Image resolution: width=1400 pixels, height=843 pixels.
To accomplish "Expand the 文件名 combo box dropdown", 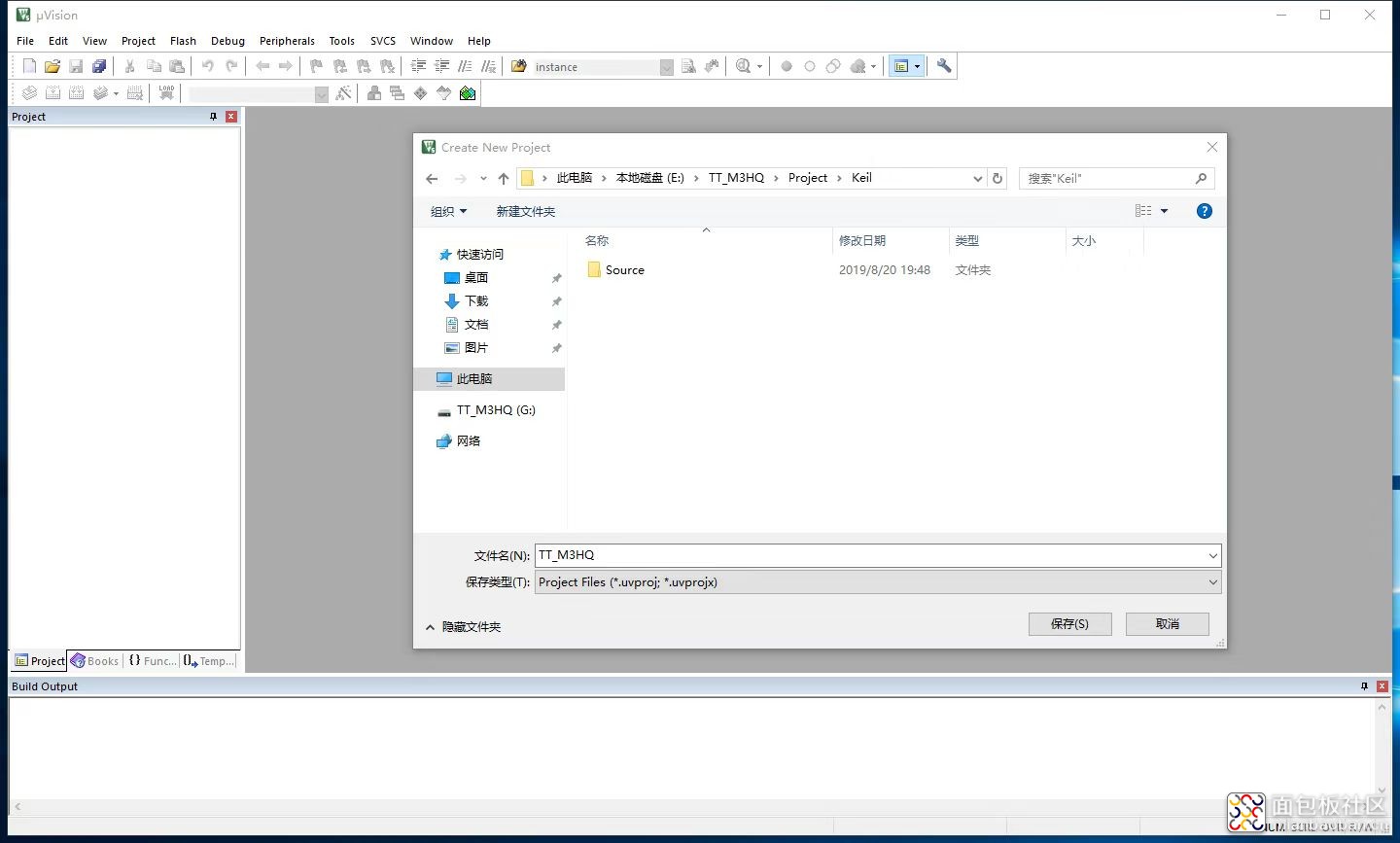I will tap(1212, 555).
